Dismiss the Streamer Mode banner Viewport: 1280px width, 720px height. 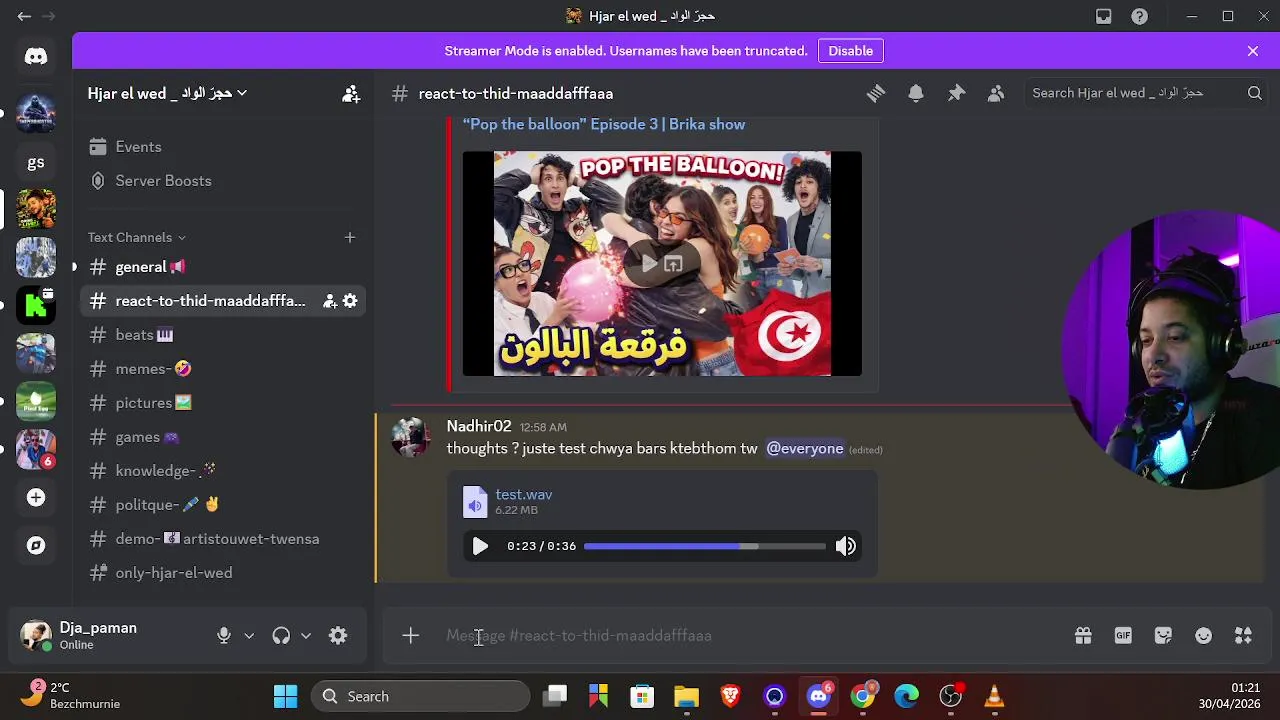click(1253, 51)
